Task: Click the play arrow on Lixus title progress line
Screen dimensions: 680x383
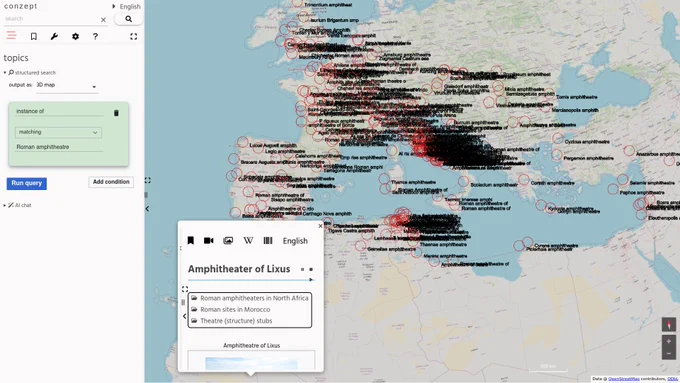Action: pyautogui.click(x=311, y=280)
